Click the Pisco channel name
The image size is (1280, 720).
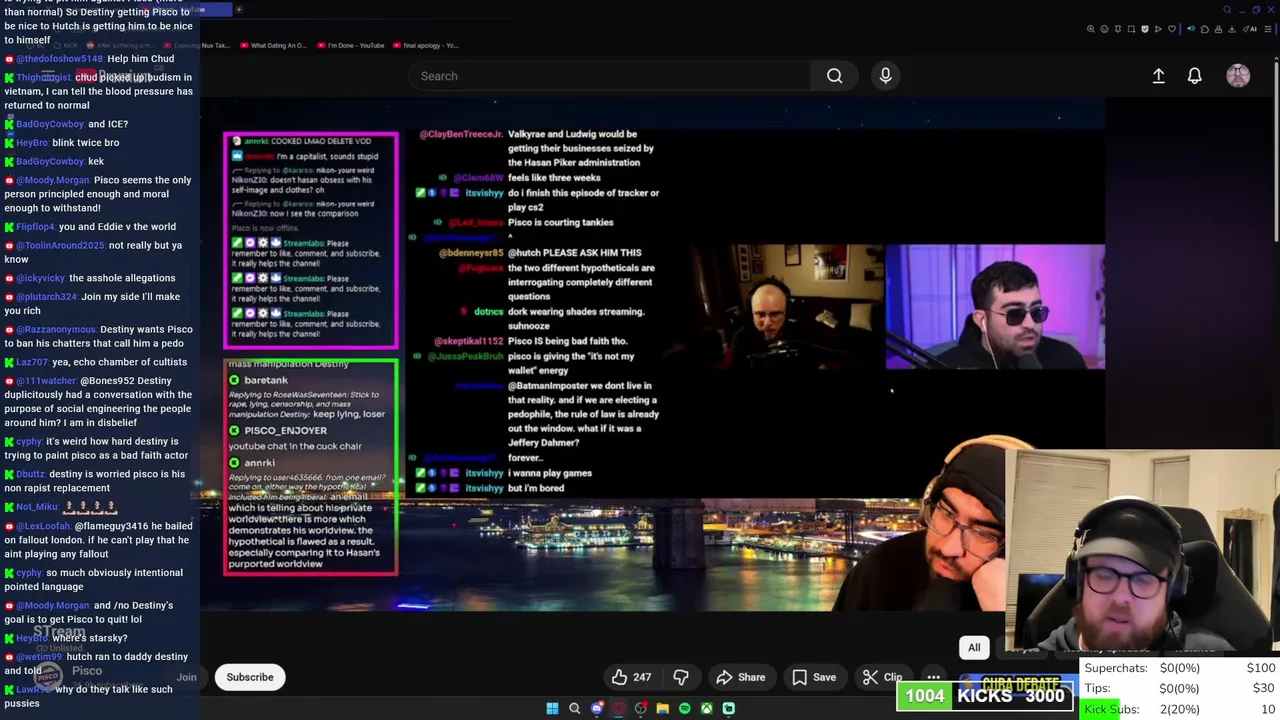click(87, 671)
